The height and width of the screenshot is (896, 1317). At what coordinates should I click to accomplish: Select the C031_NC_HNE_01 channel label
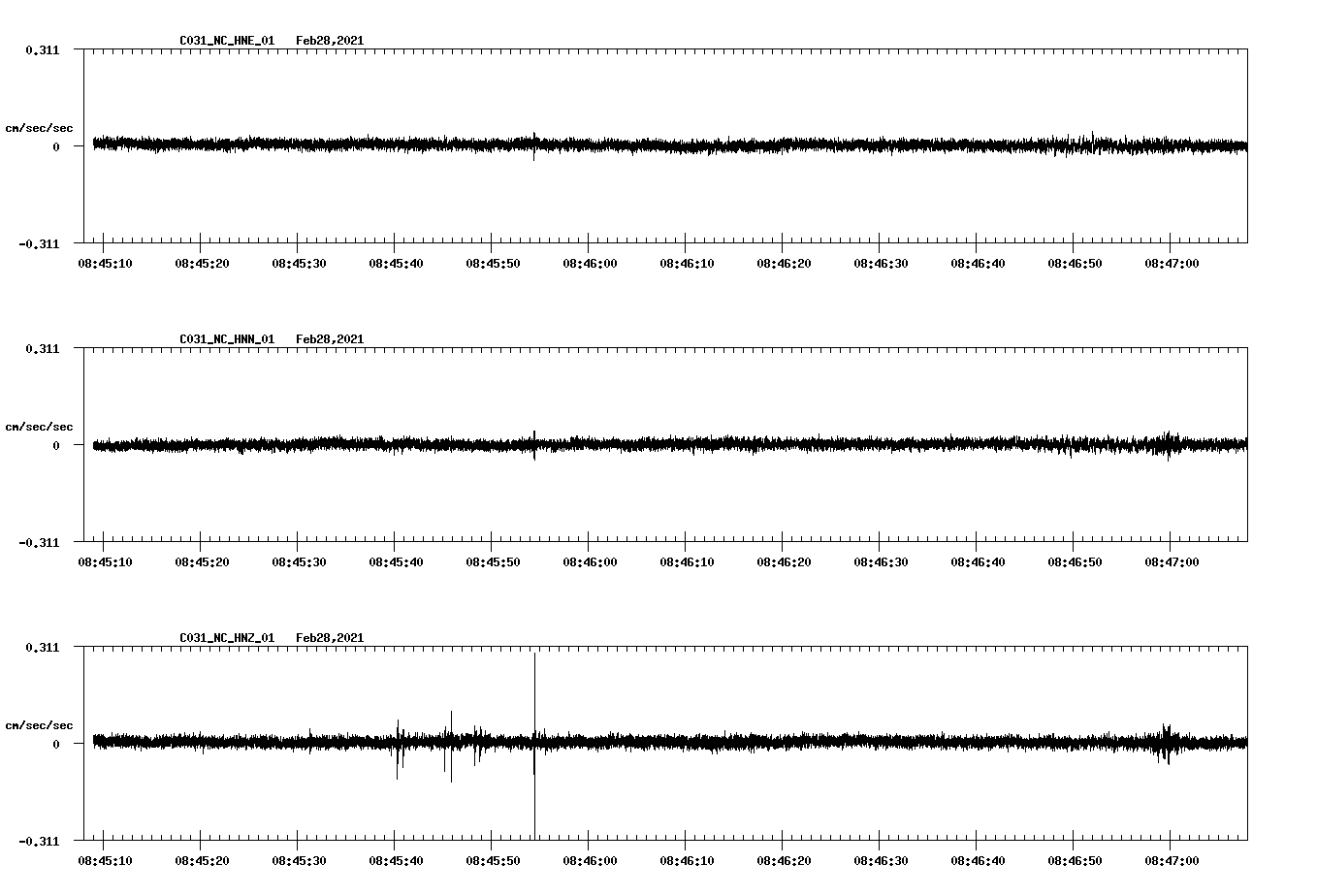[x=225, y=41]
